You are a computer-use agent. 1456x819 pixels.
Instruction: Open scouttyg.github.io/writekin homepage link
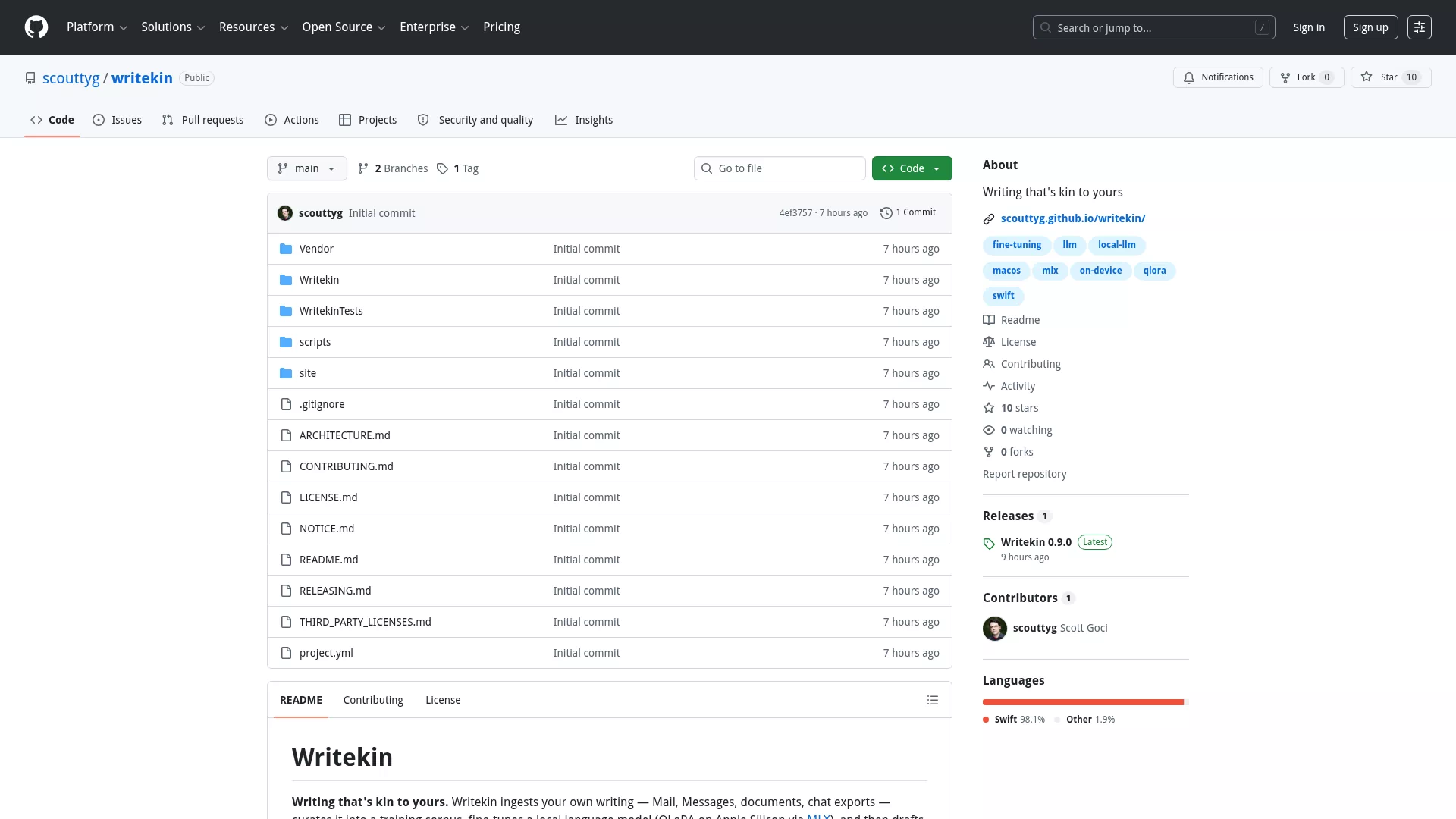1073,218
